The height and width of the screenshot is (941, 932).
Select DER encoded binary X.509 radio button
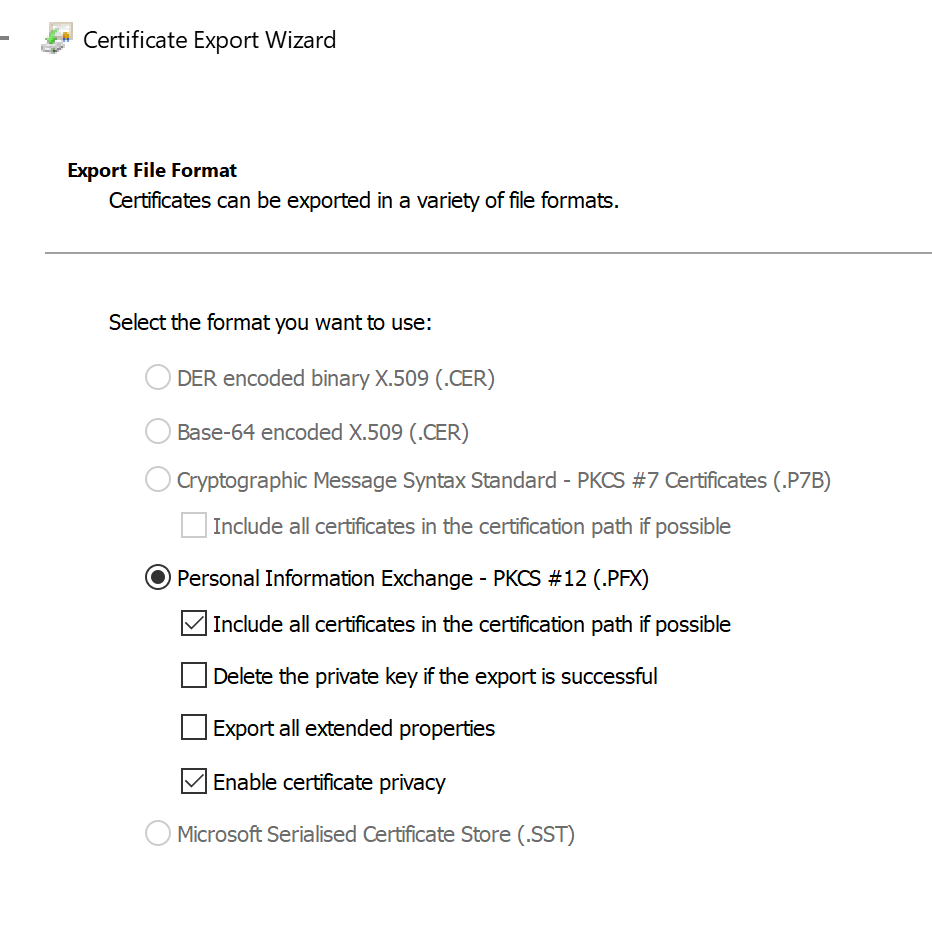(x=158, y=378)
